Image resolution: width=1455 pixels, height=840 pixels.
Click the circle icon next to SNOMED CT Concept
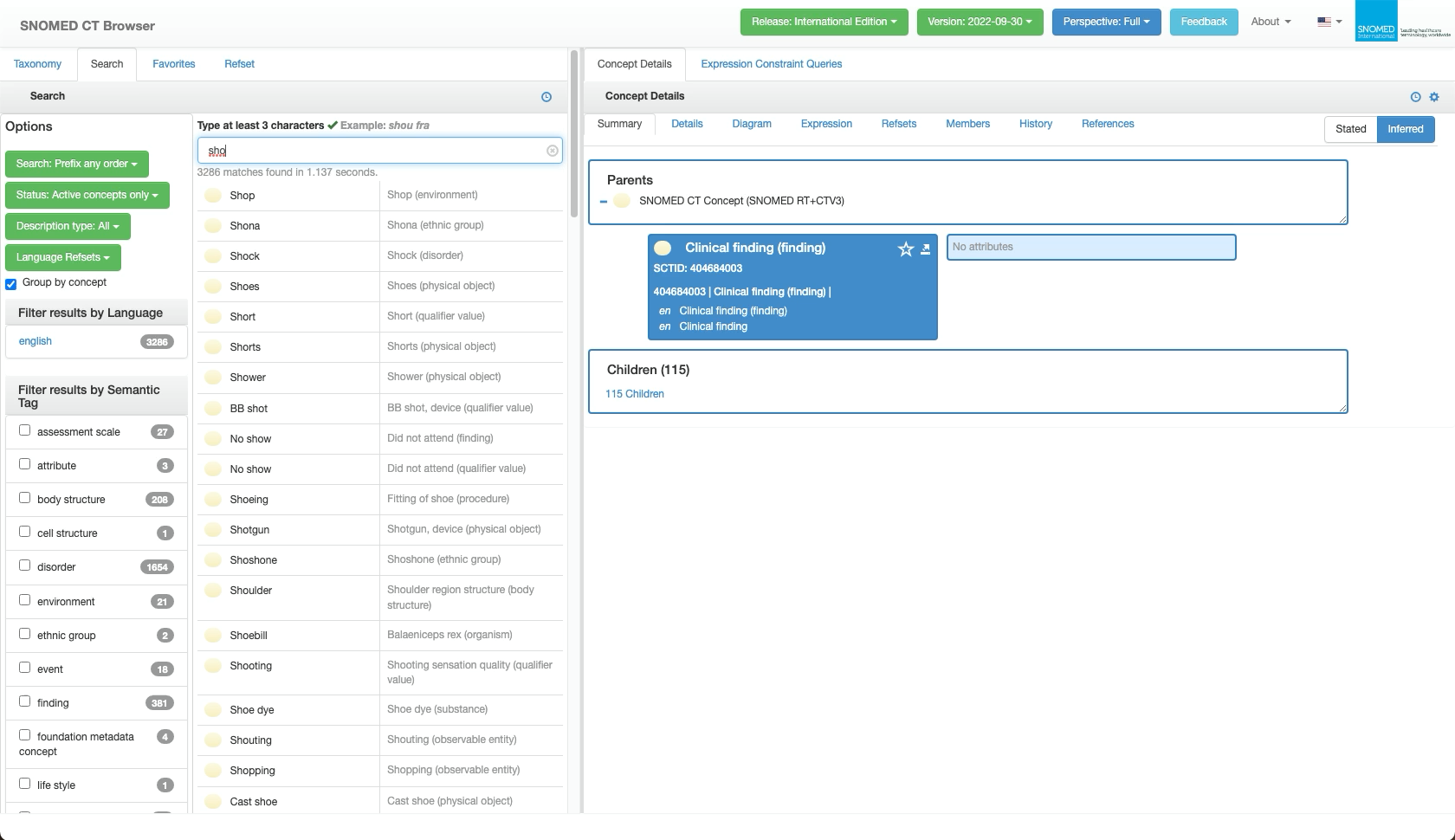(x=621, y=201)
